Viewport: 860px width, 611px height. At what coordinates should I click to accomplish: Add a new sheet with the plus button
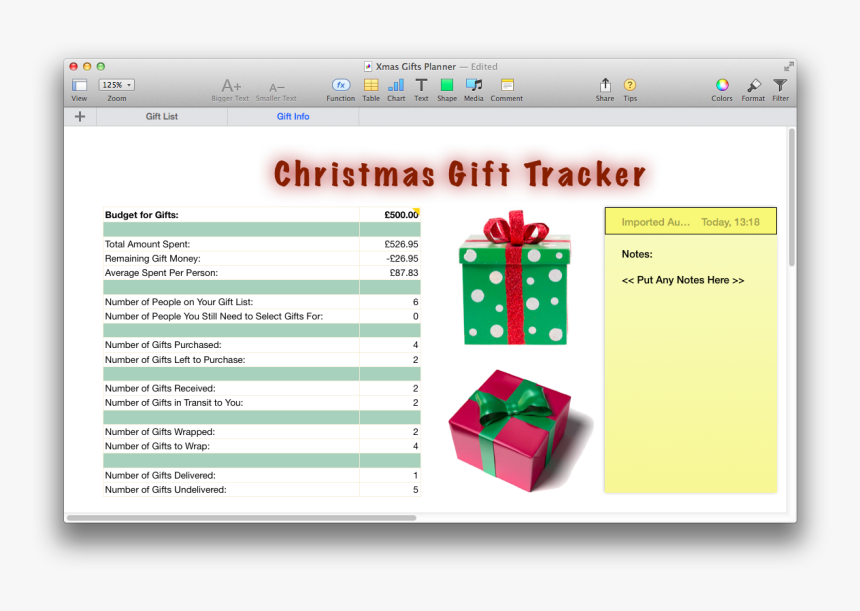point(79,116)
